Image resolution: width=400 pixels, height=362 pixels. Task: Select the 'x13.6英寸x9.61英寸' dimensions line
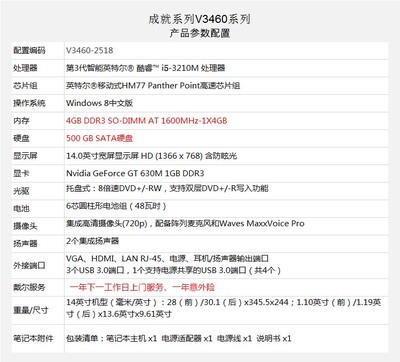[x=119, y=314]
